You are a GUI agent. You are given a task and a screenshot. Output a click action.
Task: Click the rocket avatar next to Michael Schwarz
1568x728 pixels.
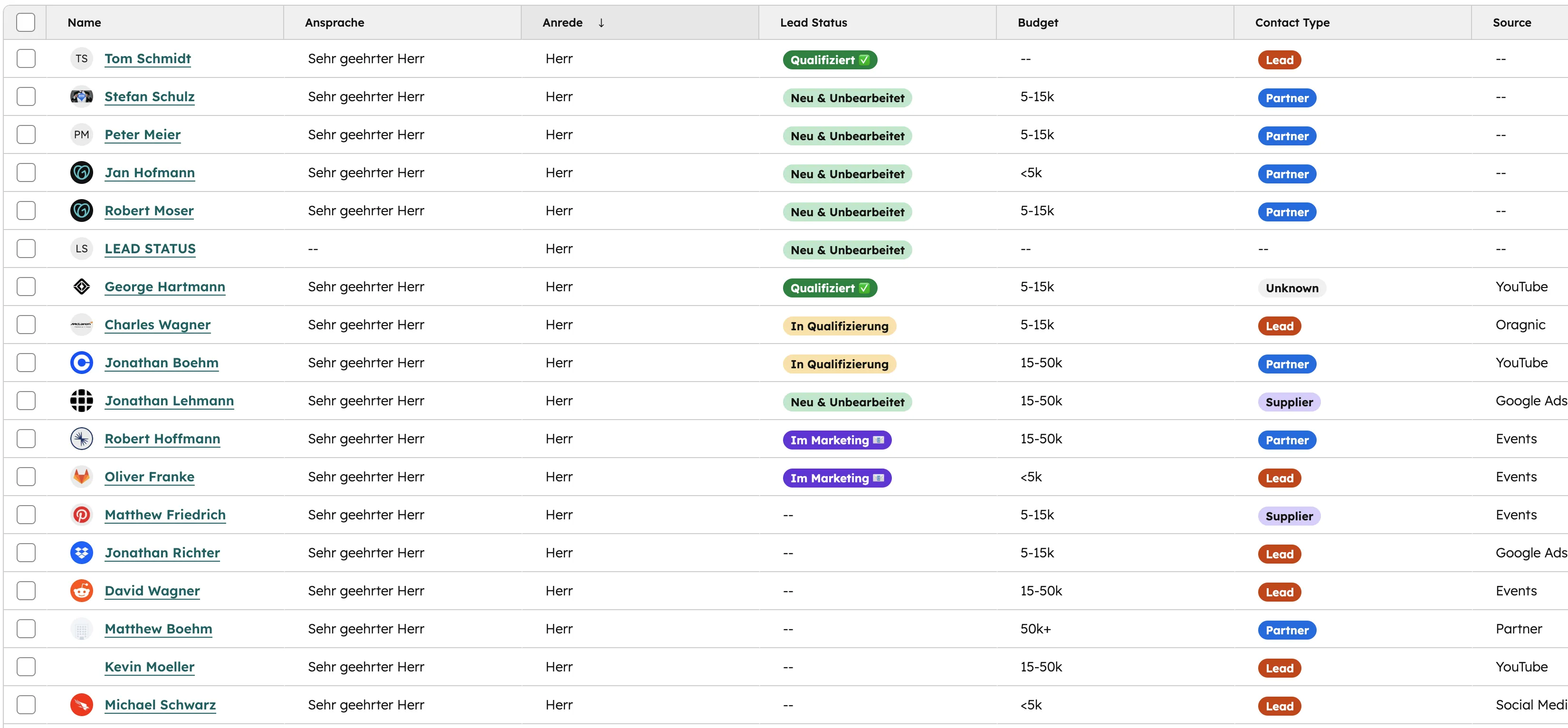[81, 705]
